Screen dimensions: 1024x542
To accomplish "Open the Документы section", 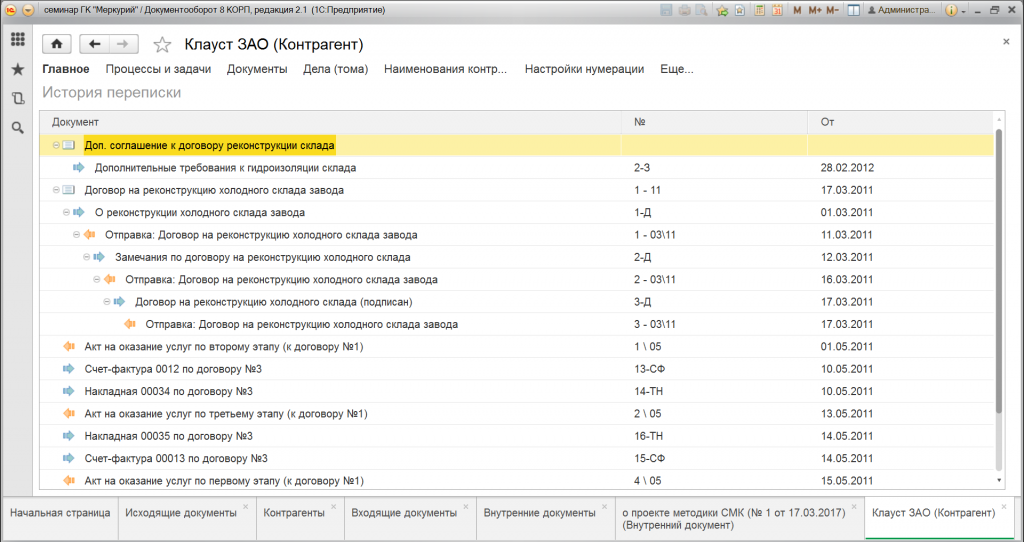I will pyautogui.click(x=257, y=69).
